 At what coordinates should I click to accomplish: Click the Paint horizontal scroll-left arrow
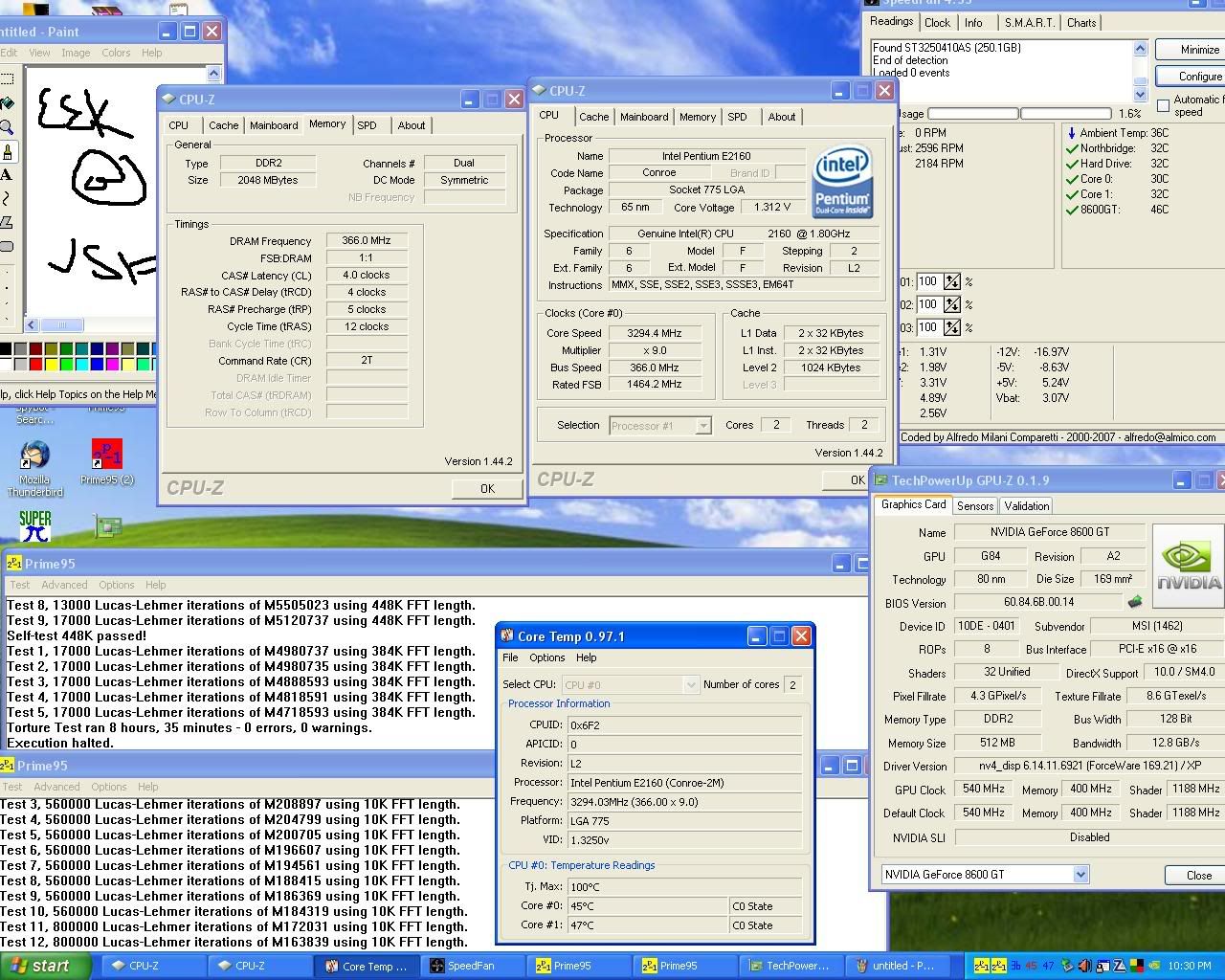pos(32,324)
